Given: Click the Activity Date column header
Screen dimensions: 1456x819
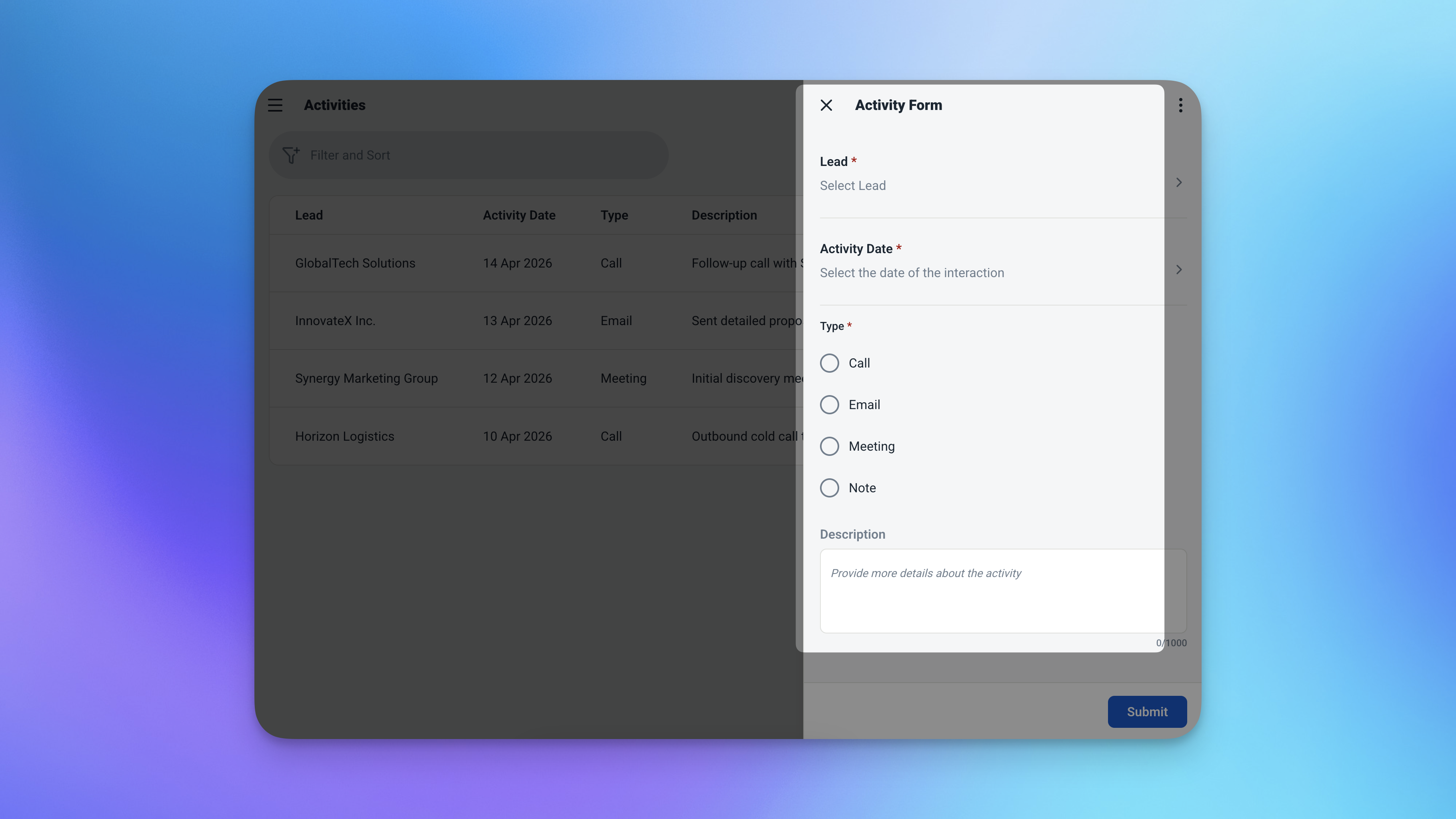Looking at the screenshot, I should 518,216.
